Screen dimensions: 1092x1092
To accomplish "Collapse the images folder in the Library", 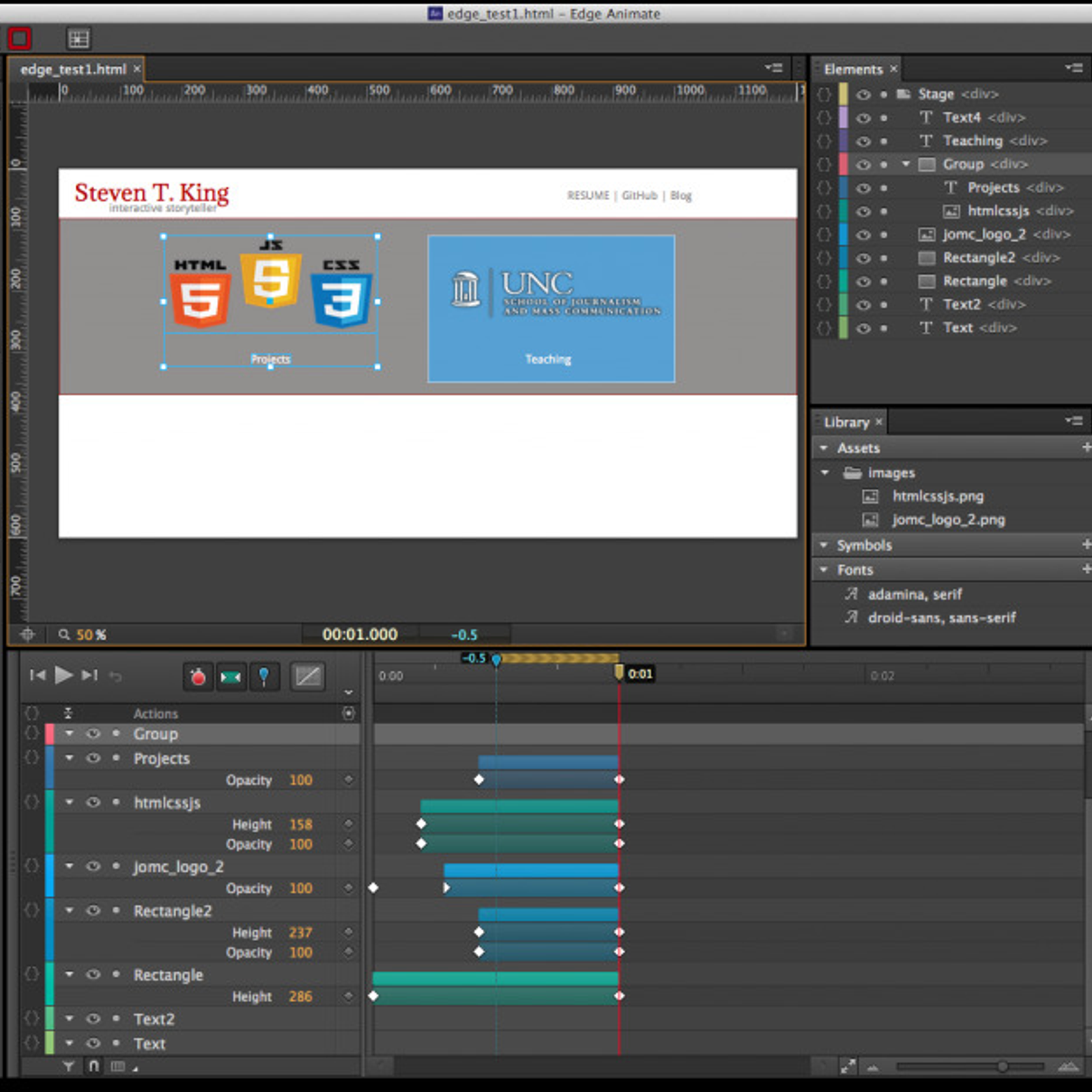I will (x=825, y=472).
